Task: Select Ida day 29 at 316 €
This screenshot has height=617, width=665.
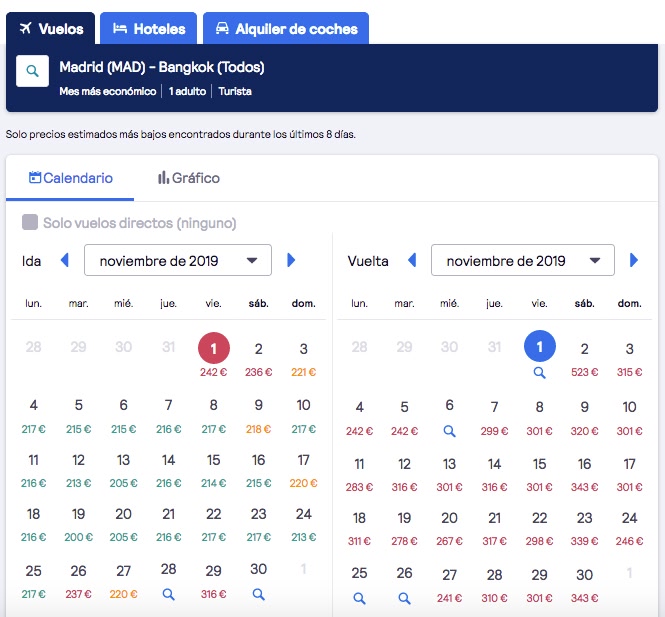Action: click(x=214, y=581)
